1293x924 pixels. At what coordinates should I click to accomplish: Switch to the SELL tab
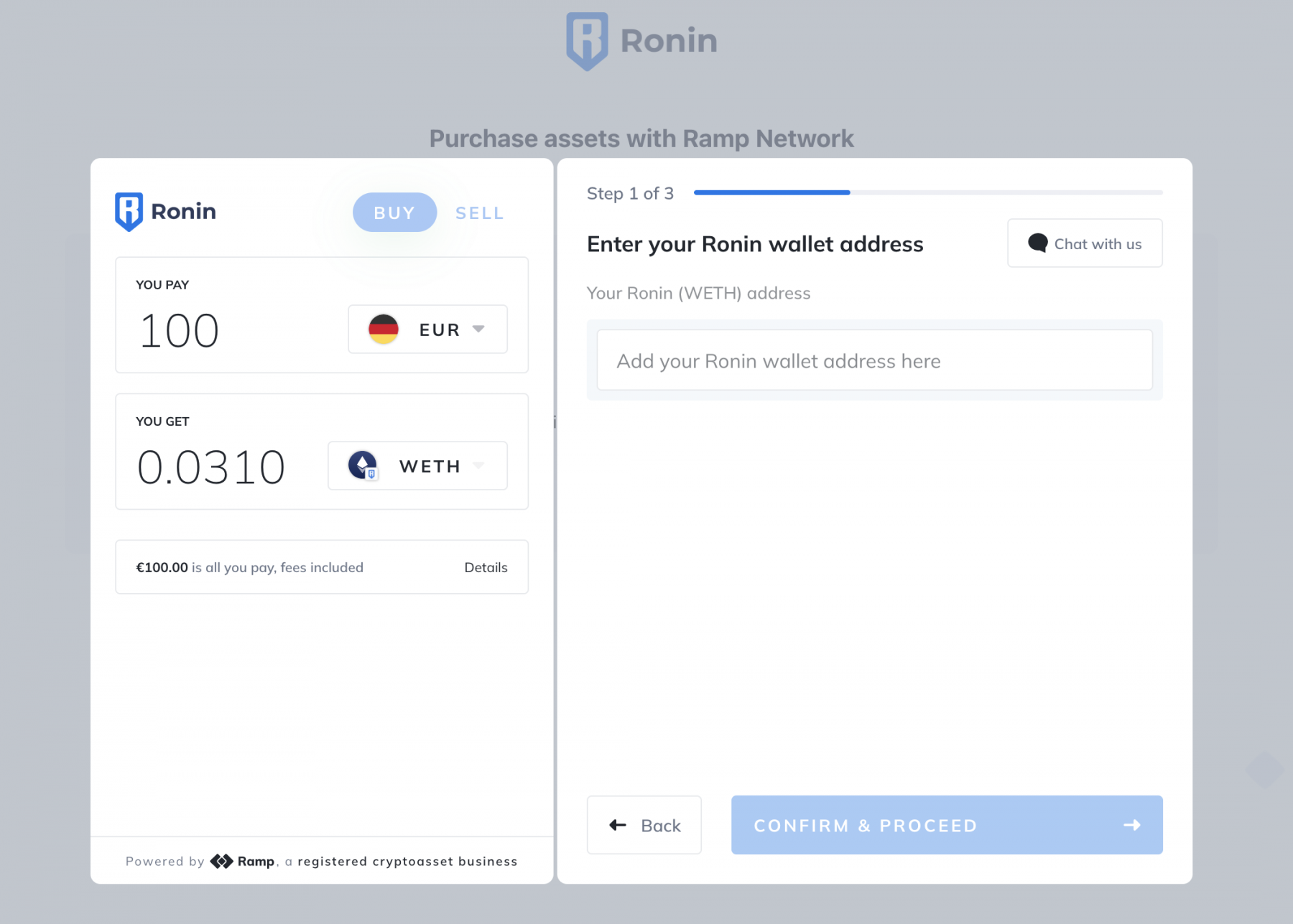click(x=480, y=213)
